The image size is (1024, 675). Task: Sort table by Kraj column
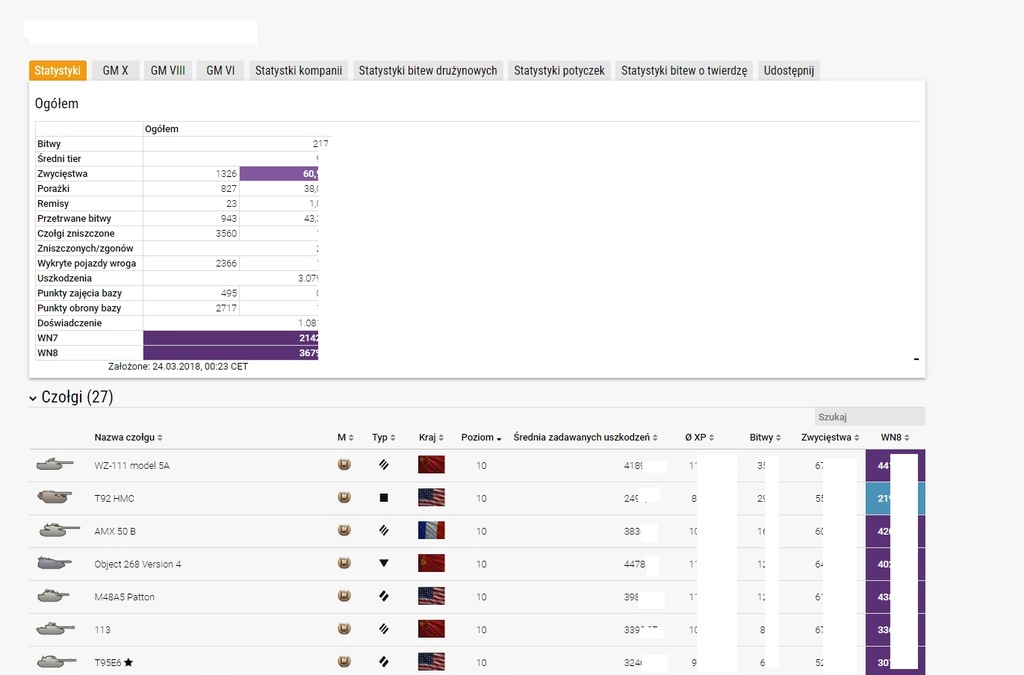(x=431, y=437)
